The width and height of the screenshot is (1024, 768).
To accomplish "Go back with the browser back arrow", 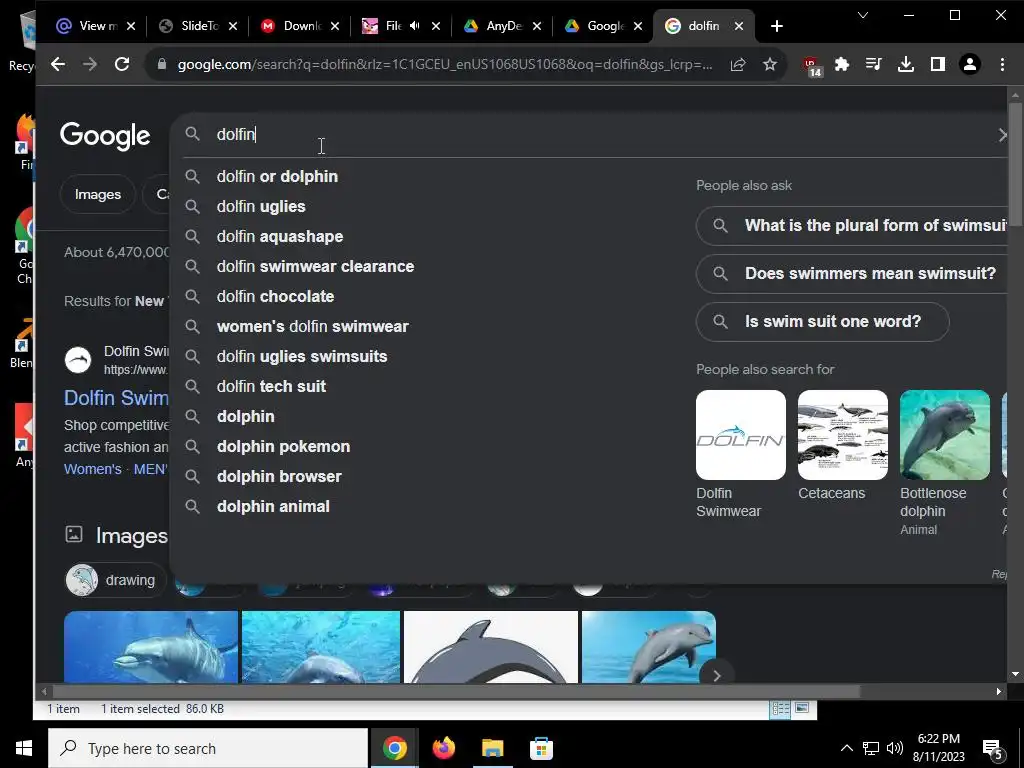I will click(58, 64).
